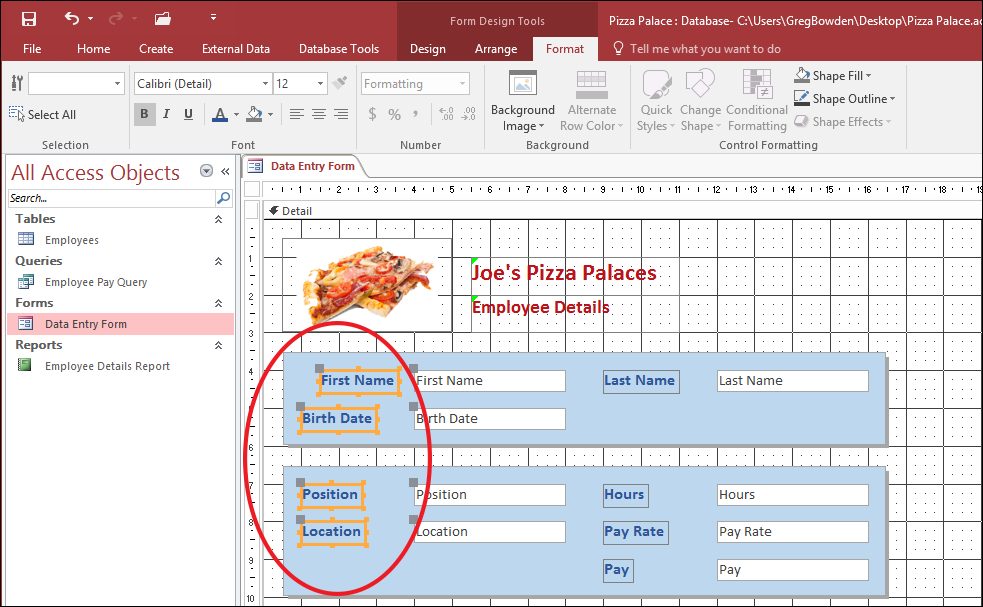Select the Employees table
The image size is (983, 607).
[x=120, y=240]
